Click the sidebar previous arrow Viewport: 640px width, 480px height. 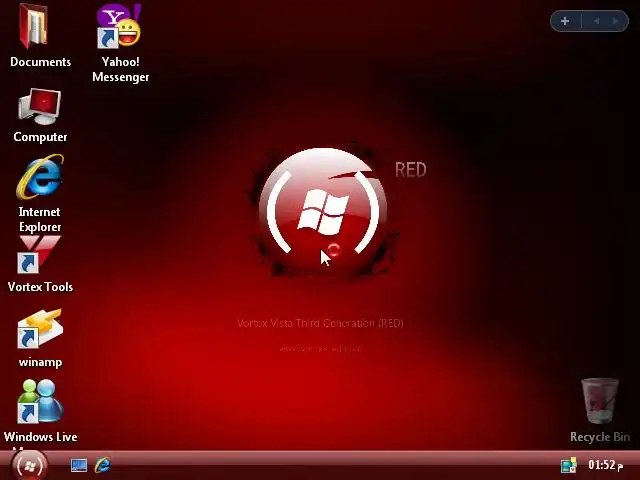click(x=597, y=21)
